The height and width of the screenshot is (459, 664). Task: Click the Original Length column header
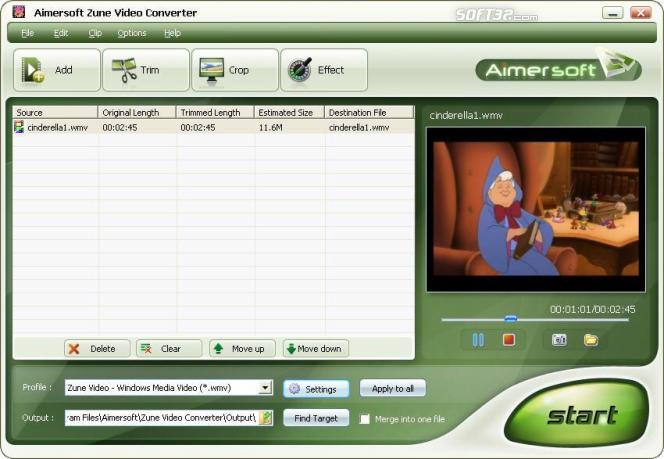click(x=137, y=113)
